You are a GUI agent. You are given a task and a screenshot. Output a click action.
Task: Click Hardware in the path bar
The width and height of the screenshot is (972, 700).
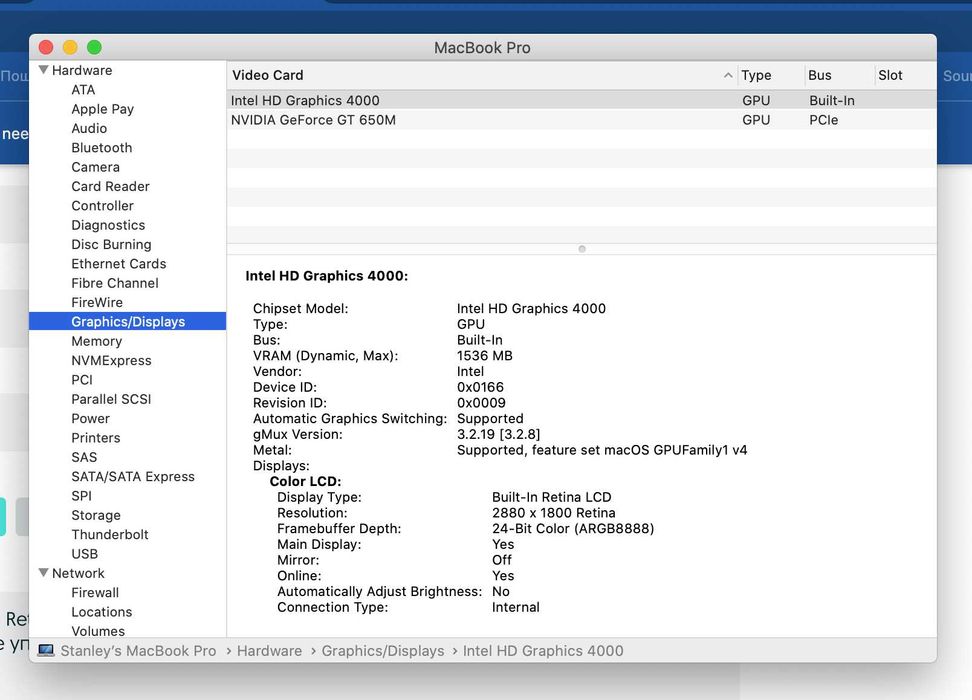tap(269, 650)
